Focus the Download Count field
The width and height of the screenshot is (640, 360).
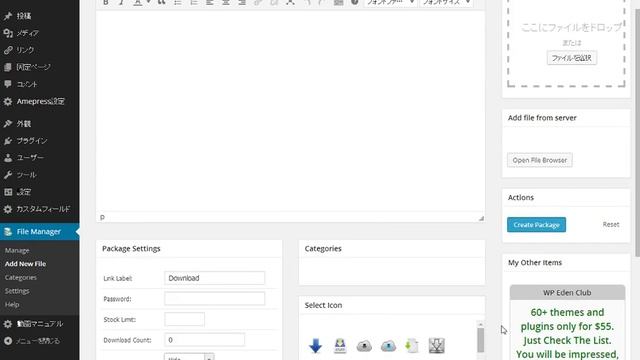pos(204,340)
